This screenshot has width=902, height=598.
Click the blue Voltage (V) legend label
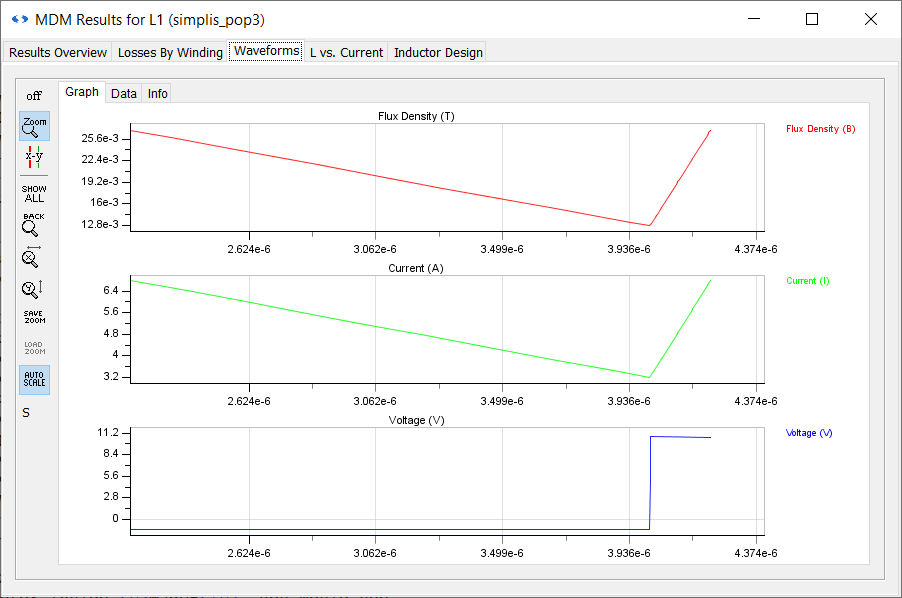pos(808,433)
